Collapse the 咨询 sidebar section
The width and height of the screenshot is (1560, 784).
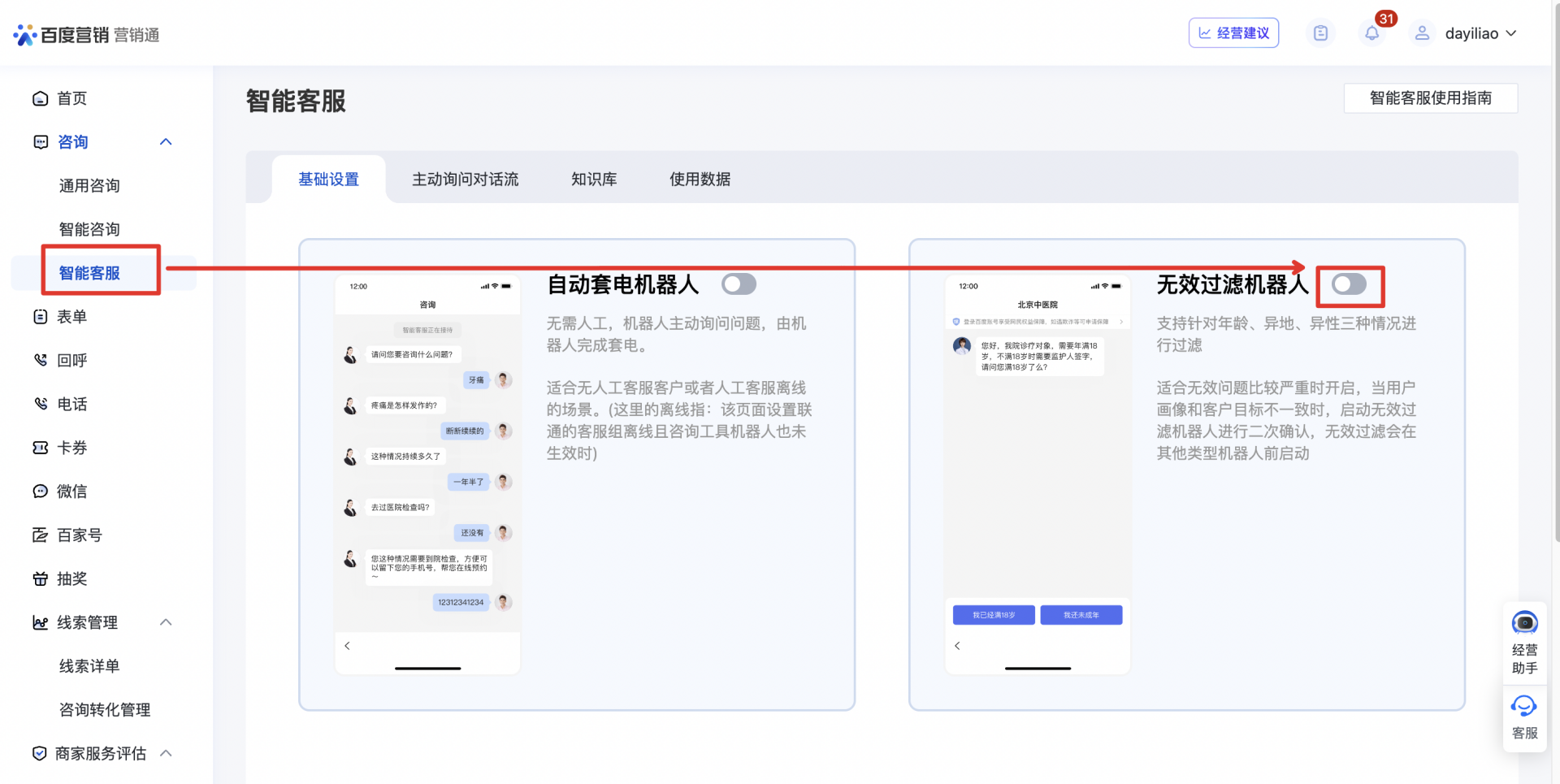click(x=166, y=142)
